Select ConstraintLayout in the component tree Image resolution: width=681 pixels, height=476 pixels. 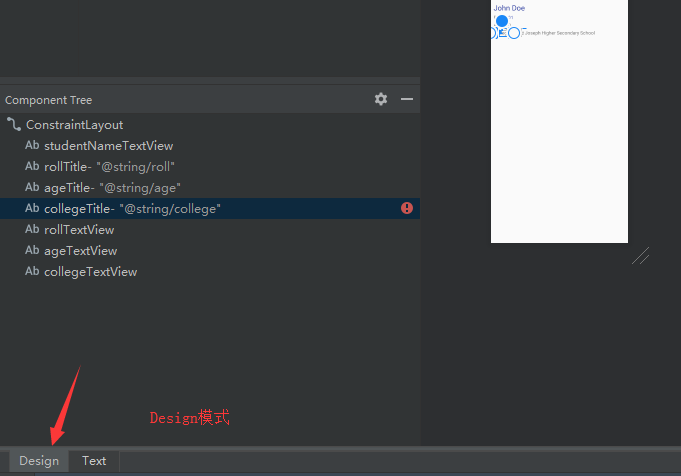coord(75,125)
